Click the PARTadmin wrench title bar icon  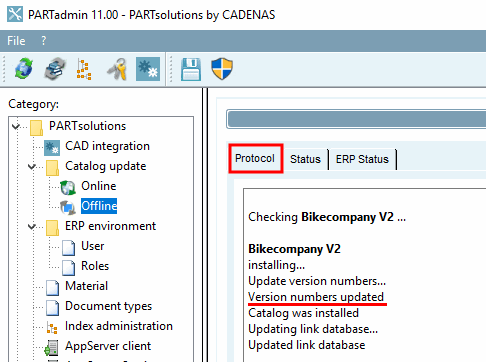[15, 15]
